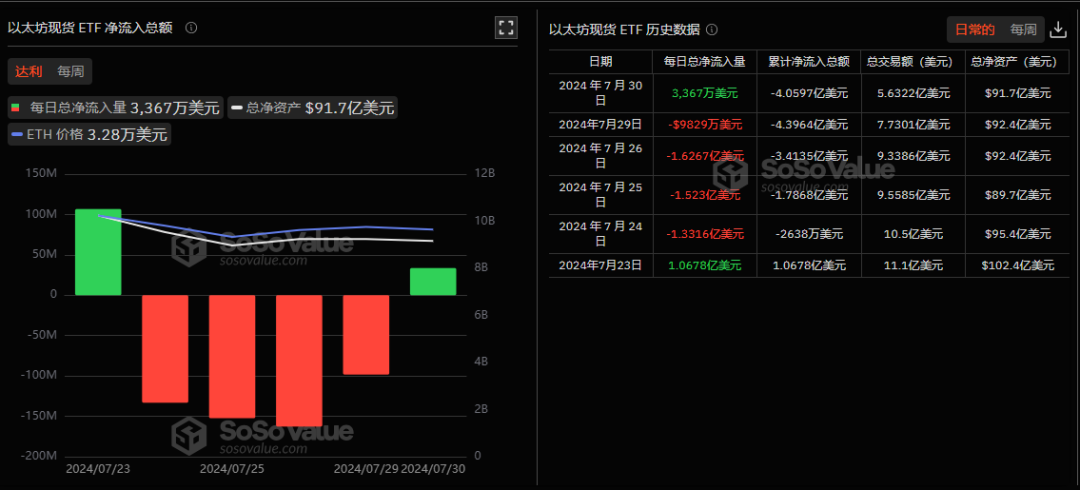Click the -9829万美元 table cell
Screen dimensions: 1080x490
[704, 124]
